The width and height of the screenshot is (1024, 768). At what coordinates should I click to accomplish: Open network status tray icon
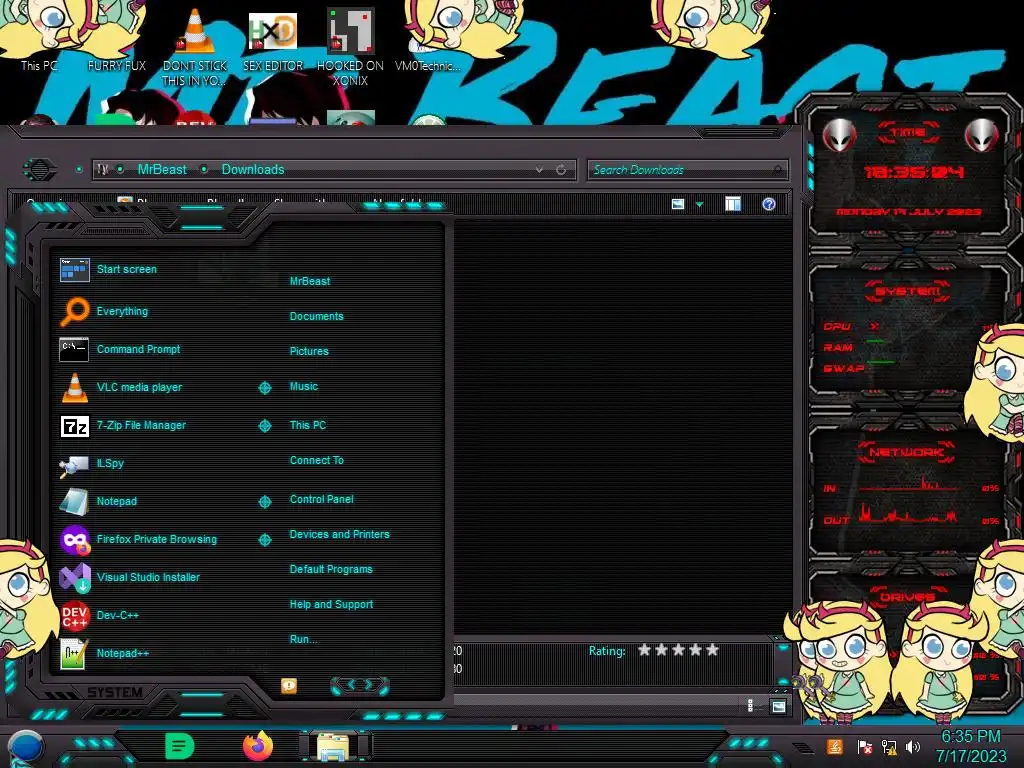pyautogui.click(x=888, y=746)
